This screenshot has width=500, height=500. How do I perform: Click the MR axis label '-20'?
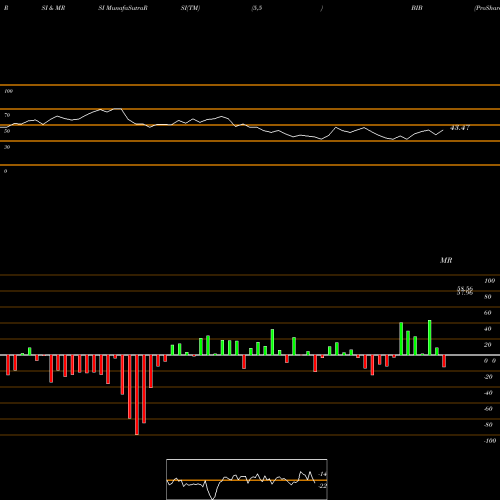pyautogui.click(x=488, y=377)
